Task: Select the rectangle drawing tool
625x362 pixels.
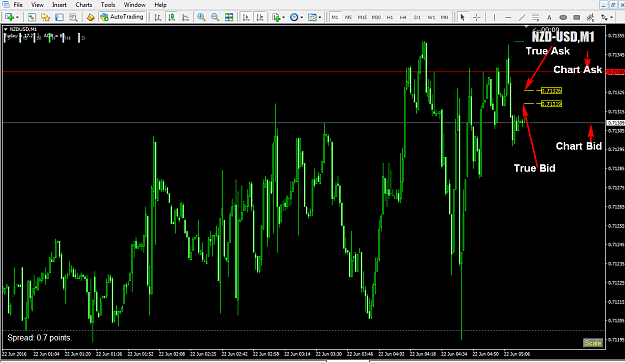Action: [576, 17]
